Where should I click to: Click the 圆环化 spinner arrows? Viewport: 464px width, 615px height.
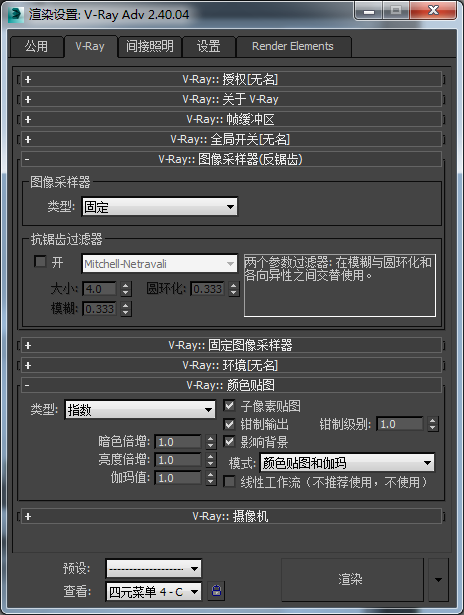point(234,289)
